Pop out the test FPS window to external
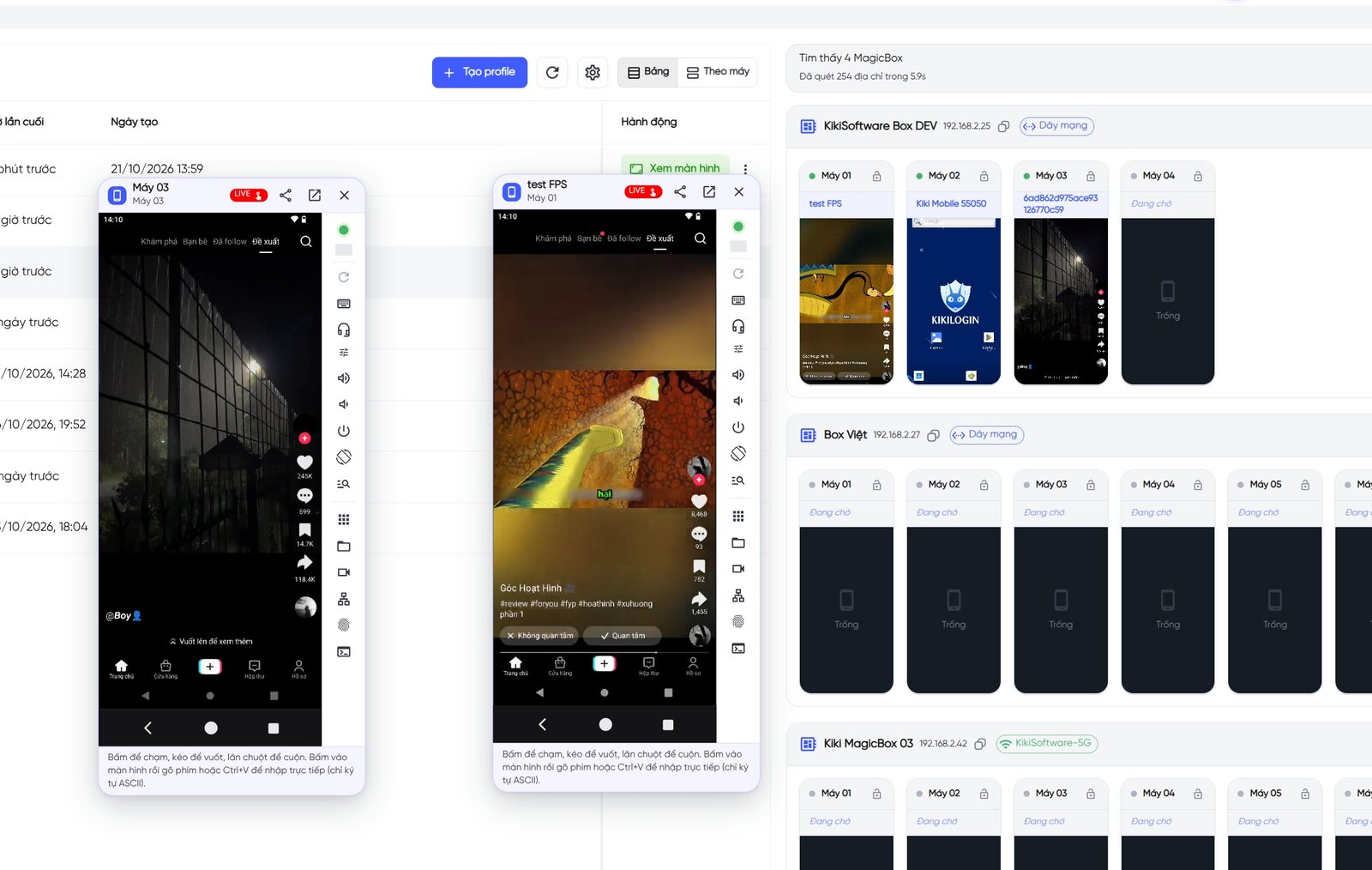The height and width of the screenshot is (870, 1372). click(709, 191)
